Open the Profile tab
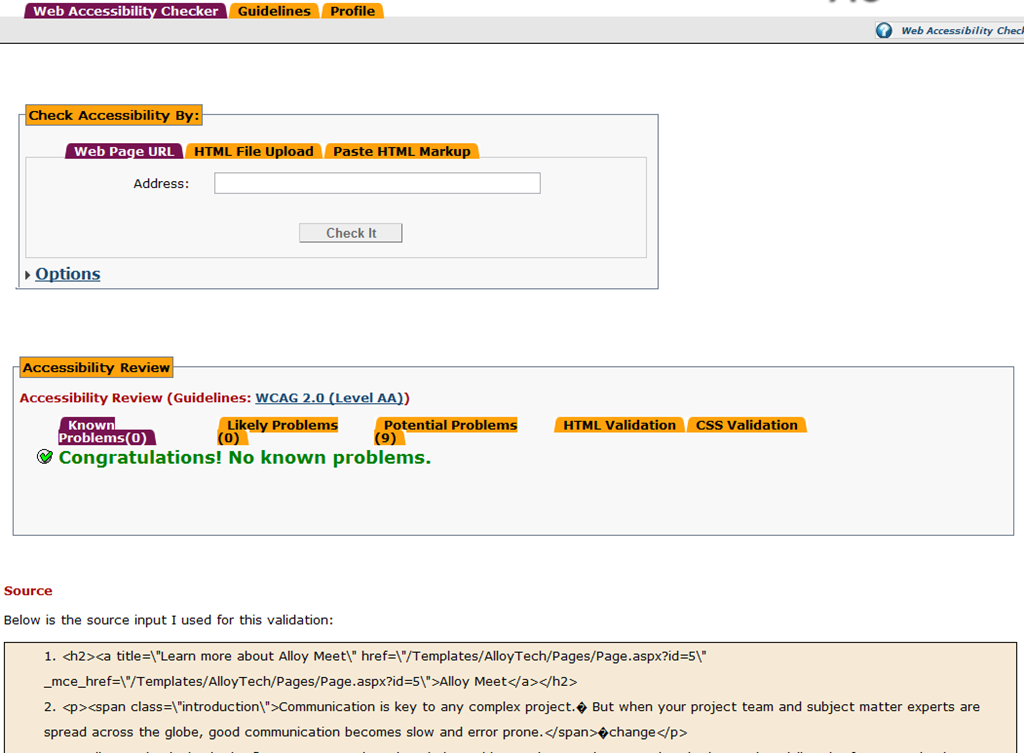The image size is (1024, 753). pyautogui.click(x=353, y=11)
